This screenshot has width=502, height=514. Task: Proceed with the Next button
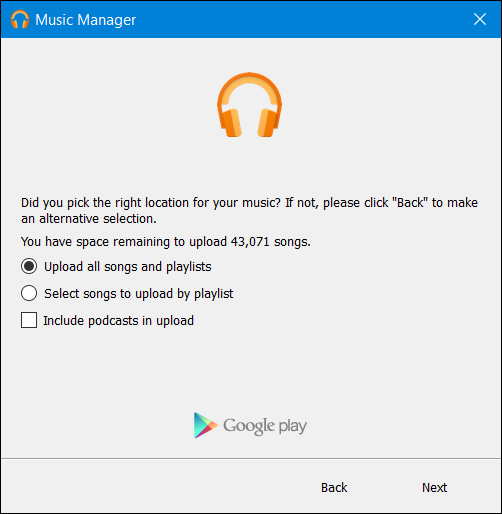[x=434, y=488]
